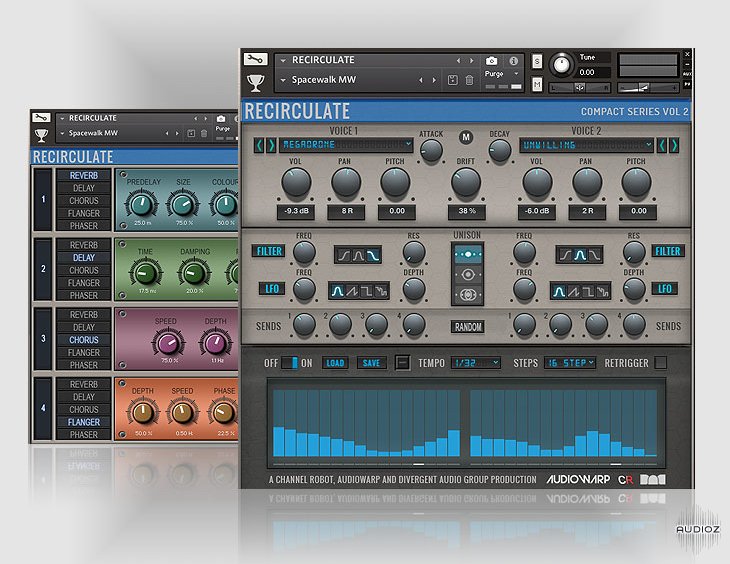Viewport: 730px width, 564px height.
Task: Select REVERB in effect slot 1 list
Action: tap(84, 176)
